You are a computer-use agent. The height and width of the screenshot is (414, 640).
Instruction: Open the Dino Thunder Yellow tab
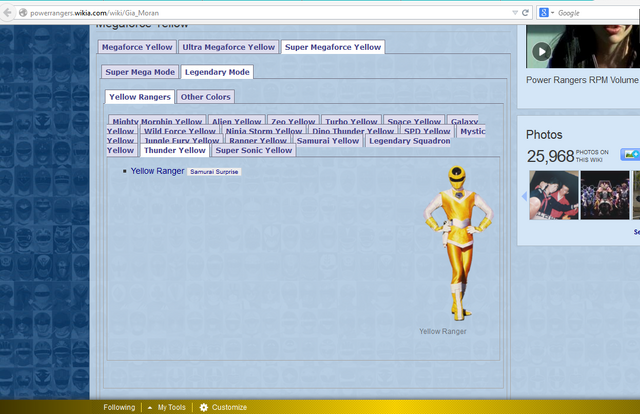(353, 131)
